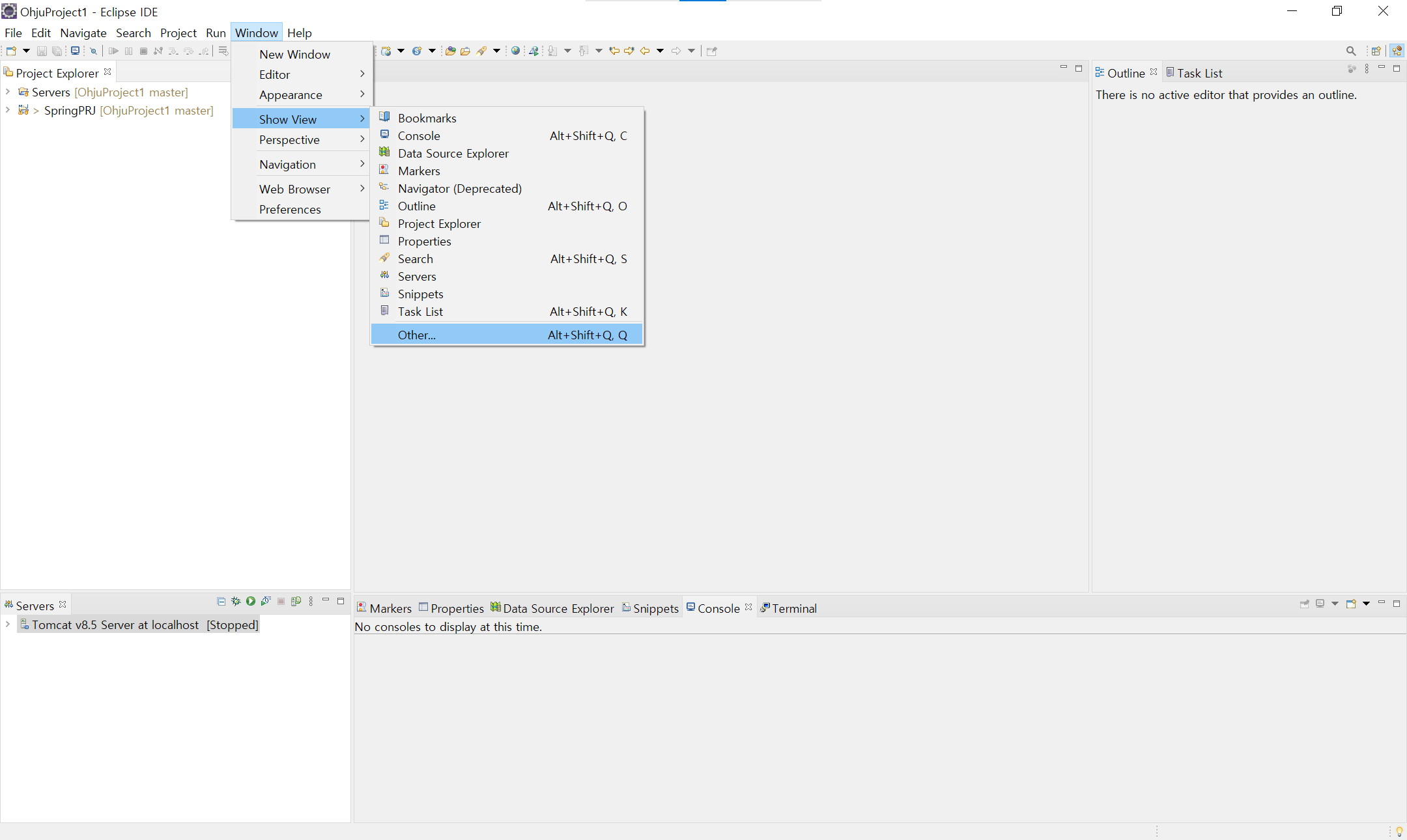Click the Open Web Browser globe icon

click(515, 51)
